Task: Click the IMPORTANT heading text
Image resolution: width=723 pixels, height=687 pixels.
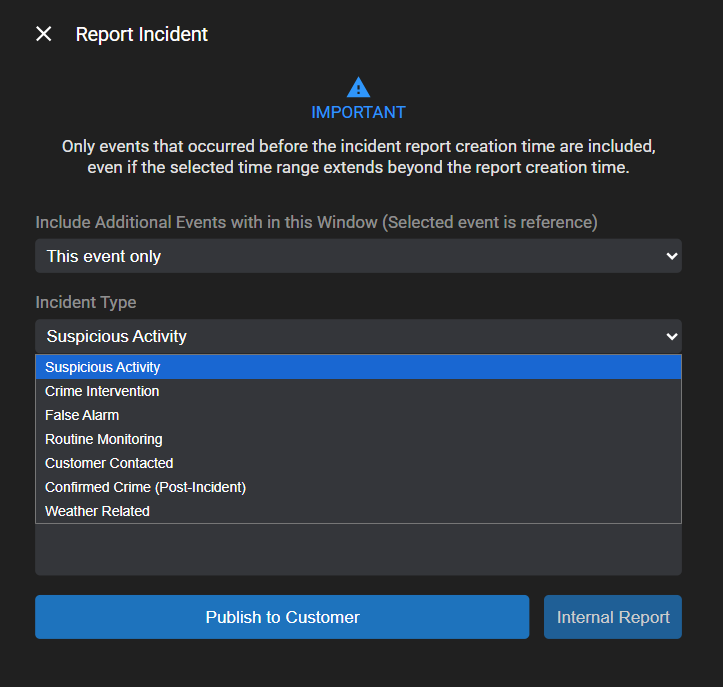Action: click(358, 112)
